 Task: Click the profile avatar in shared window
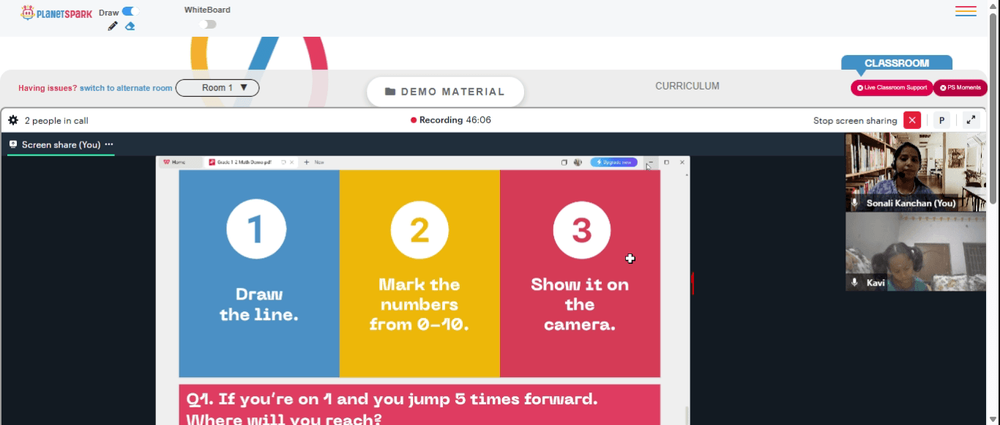tap(577, 162)
